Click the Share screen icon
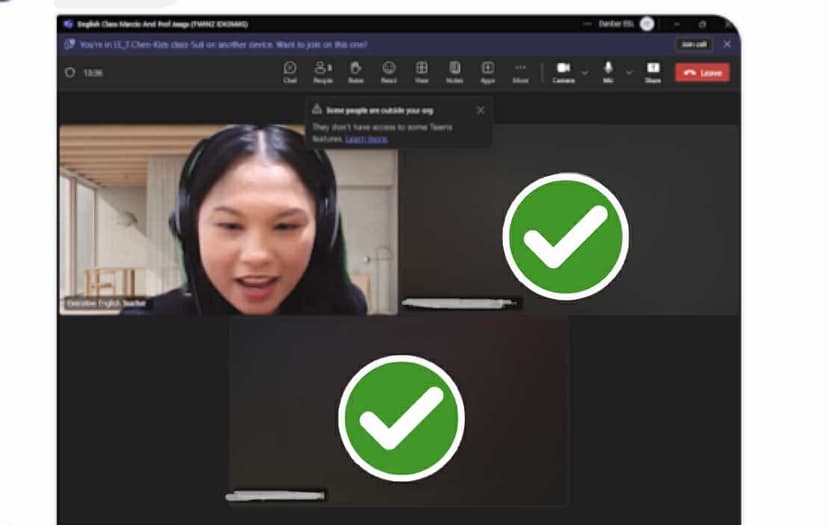 653,71
